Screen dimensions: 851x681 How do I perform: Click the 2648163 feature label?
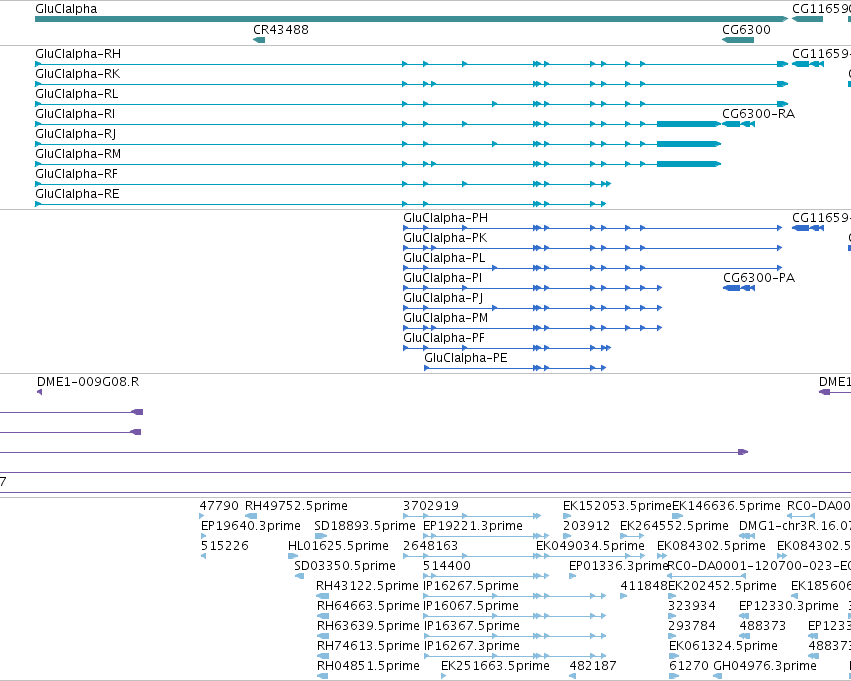coord(430,546)
